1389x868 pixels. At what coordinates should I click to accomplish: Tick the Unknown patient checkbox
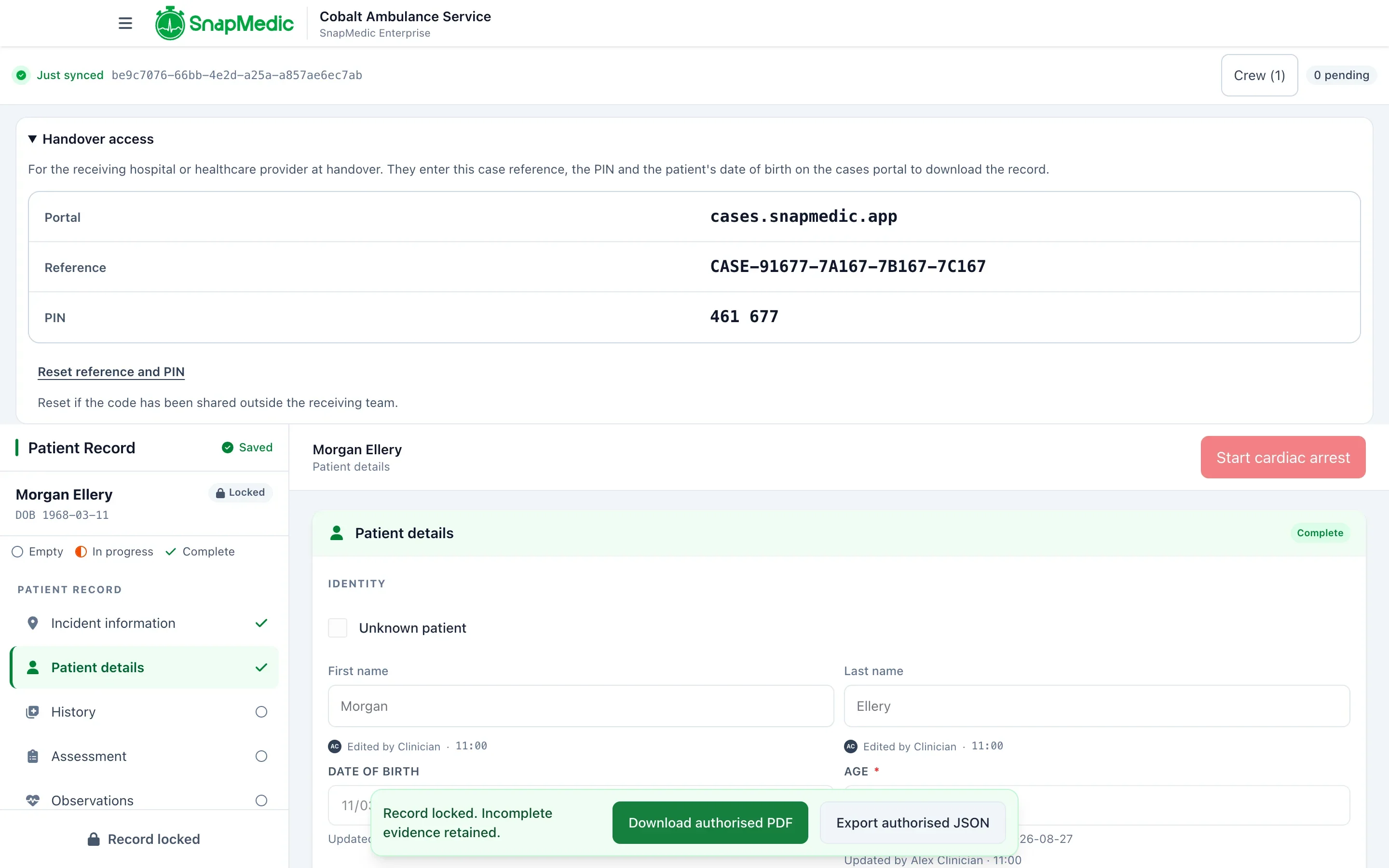coord(338,628)
